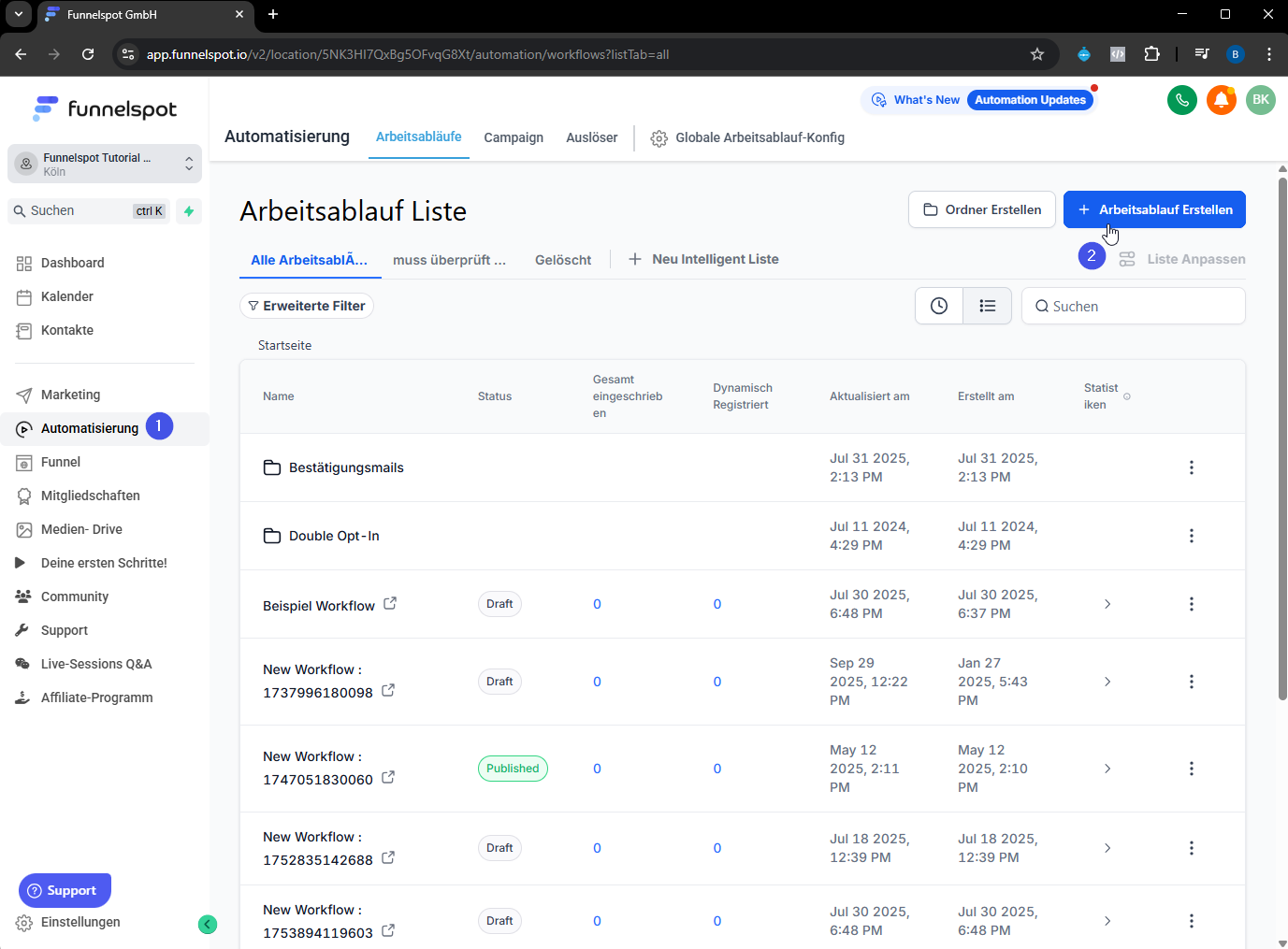Select the Gelöscht list tab
This screenshot has width=1288, height=949.
coord(563,260)
